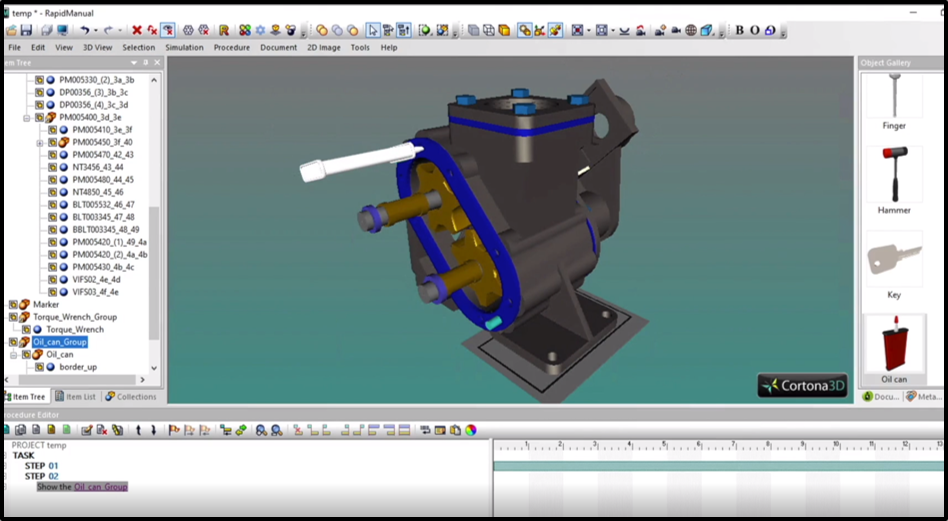948x521 pixels.
Task: Click the O icon next to bold B
Action: click(x=755, y=30)
